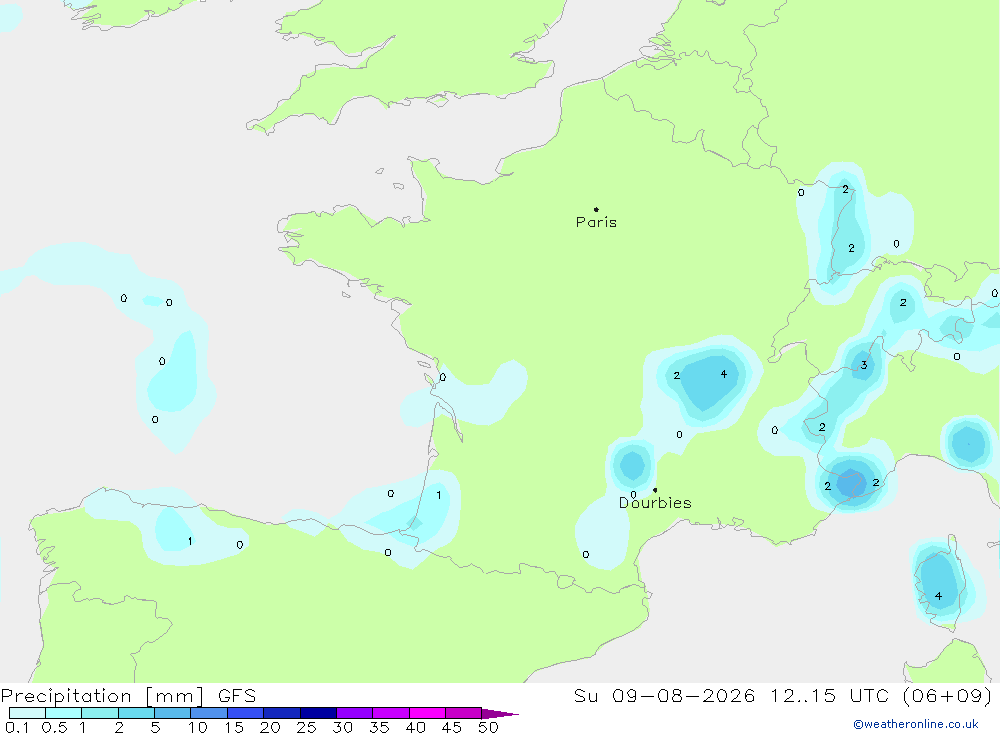Click the date 'Su 09-08-2026' text
The height and width of the screenshot is (733, 1000).
tap(664, 696)
